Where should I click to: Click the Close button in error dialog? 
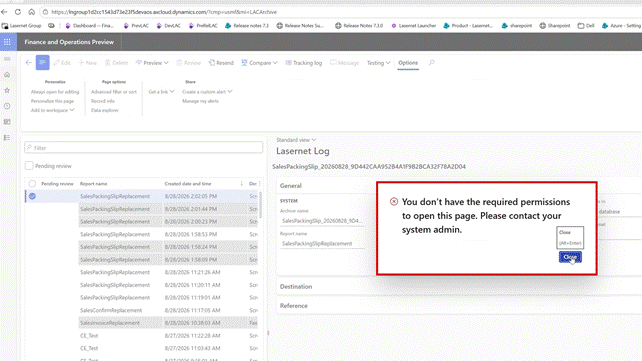coord(570,257)
